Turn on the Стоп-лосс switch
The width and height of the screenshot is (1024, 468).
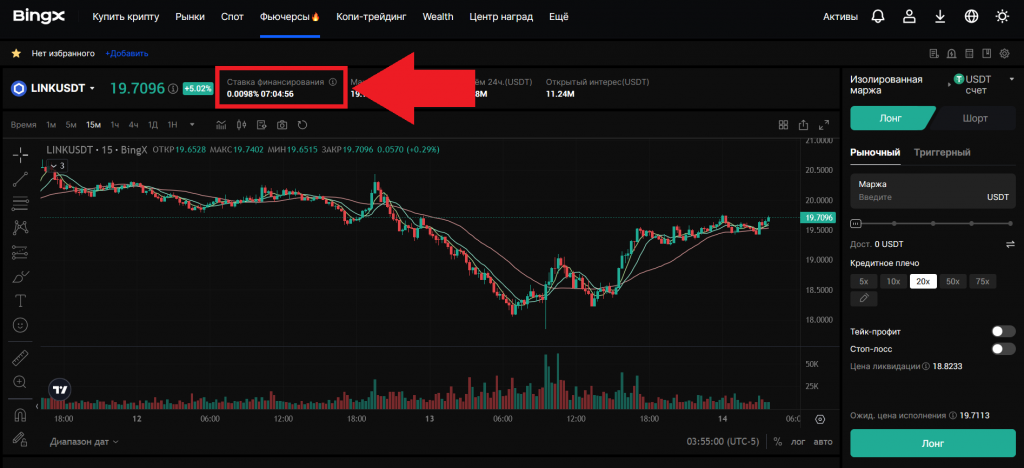[x=1002, y=348]
